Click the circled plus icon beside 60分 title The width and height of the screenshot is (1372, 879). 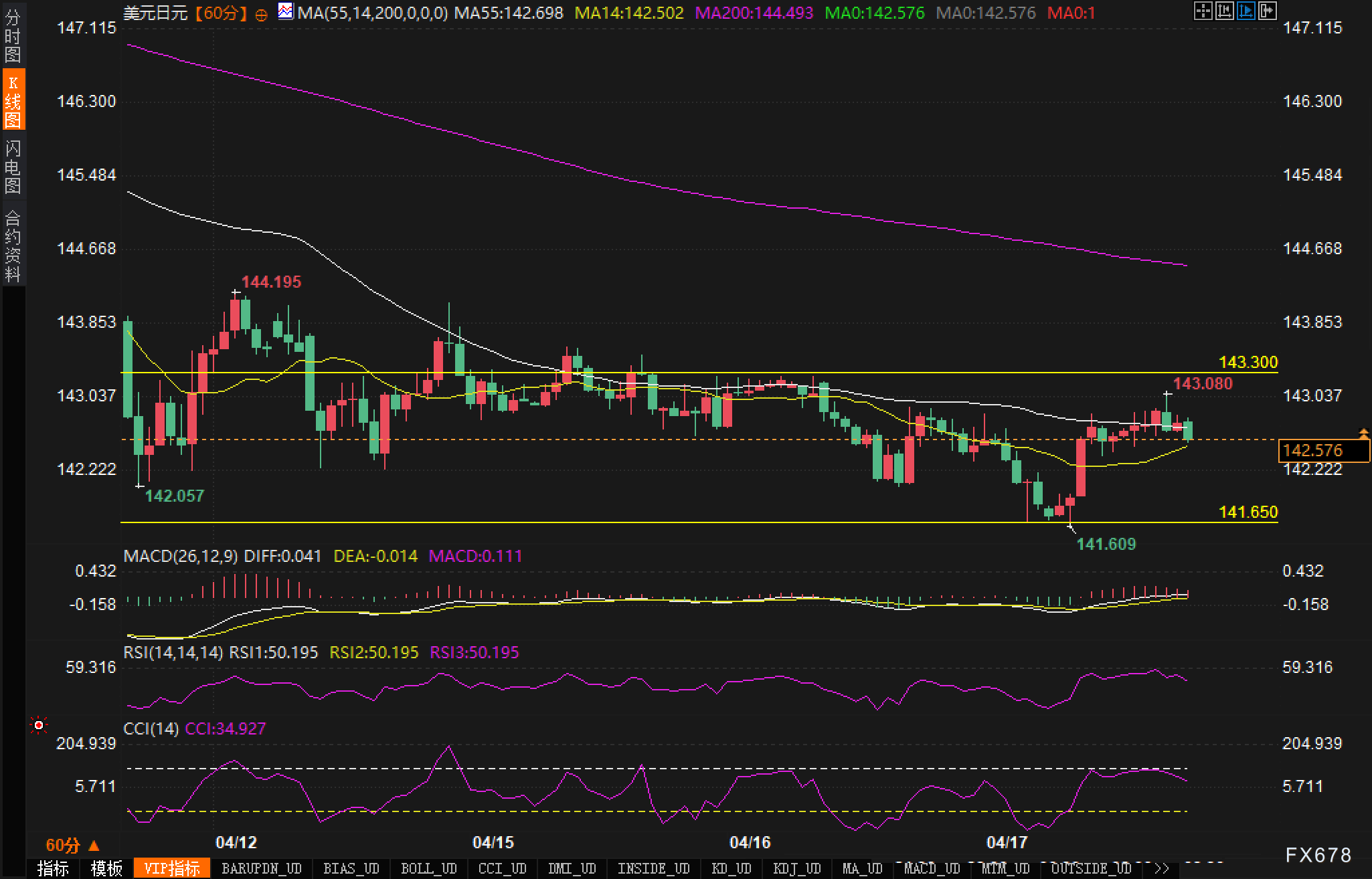tap(262, 14)
